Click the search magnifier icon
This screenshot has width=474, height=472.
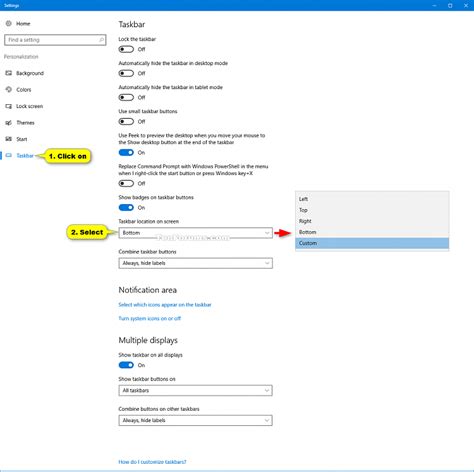click(x=101, y=40)
